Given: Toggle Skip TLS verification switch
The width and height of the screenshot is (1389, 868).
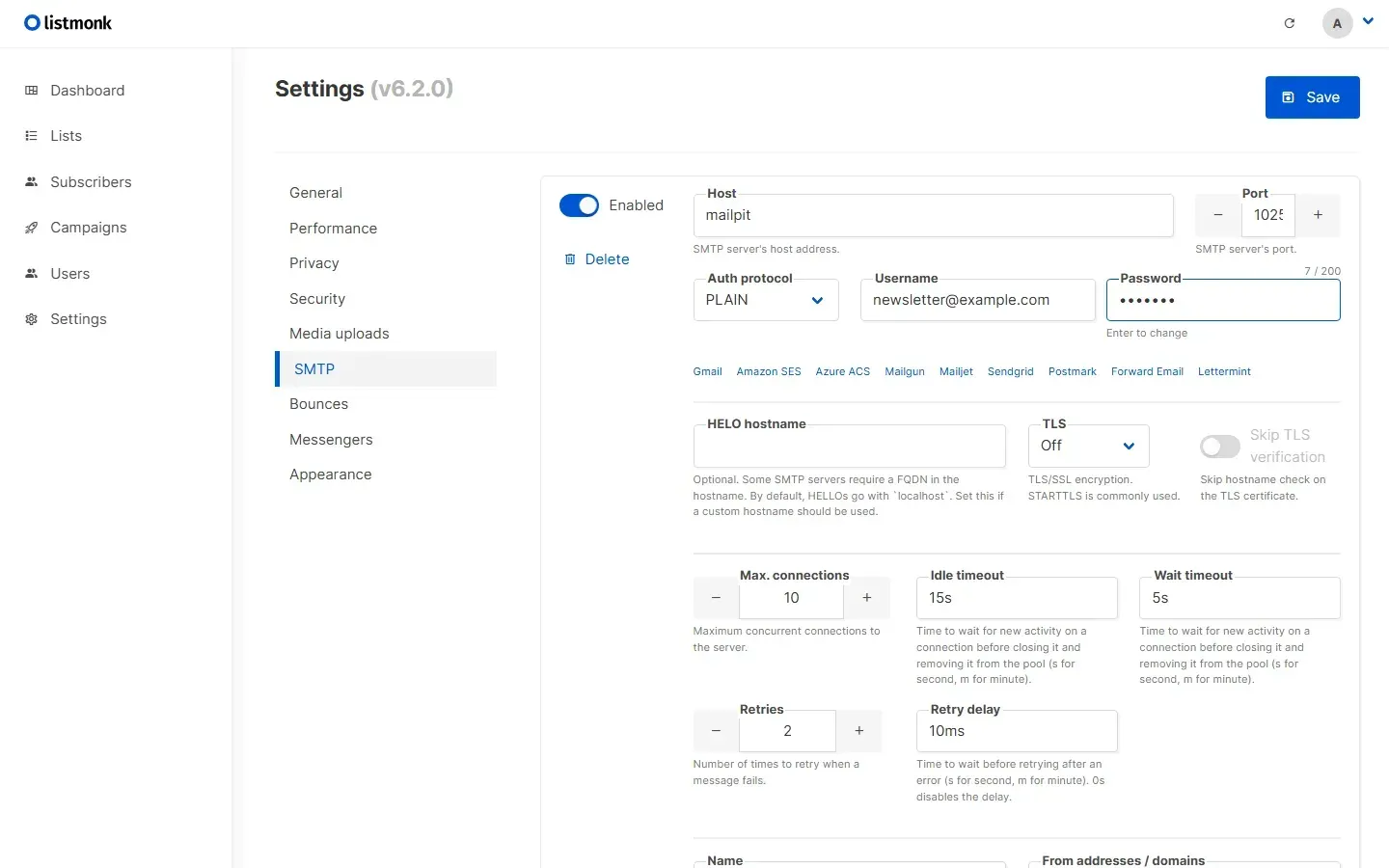Looking at the screenshot, I should (x=1219, y=447).
